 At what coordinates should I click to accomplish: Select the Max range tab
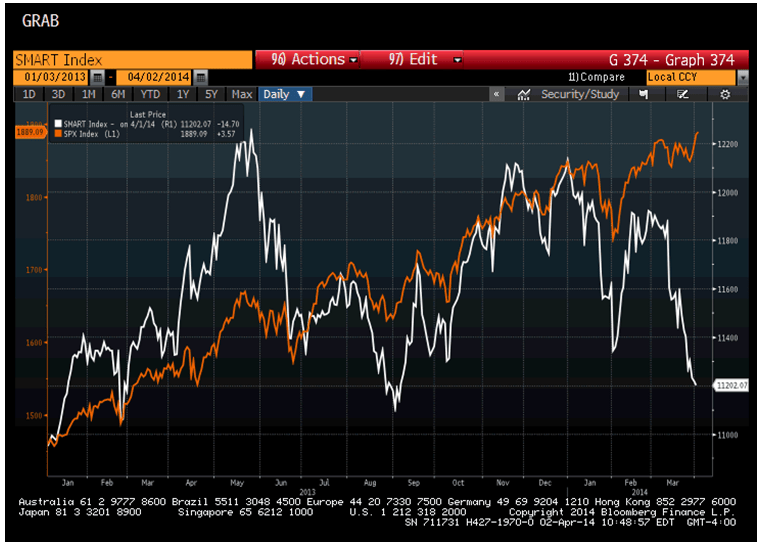pyautogui.click(x=242, y=94)
